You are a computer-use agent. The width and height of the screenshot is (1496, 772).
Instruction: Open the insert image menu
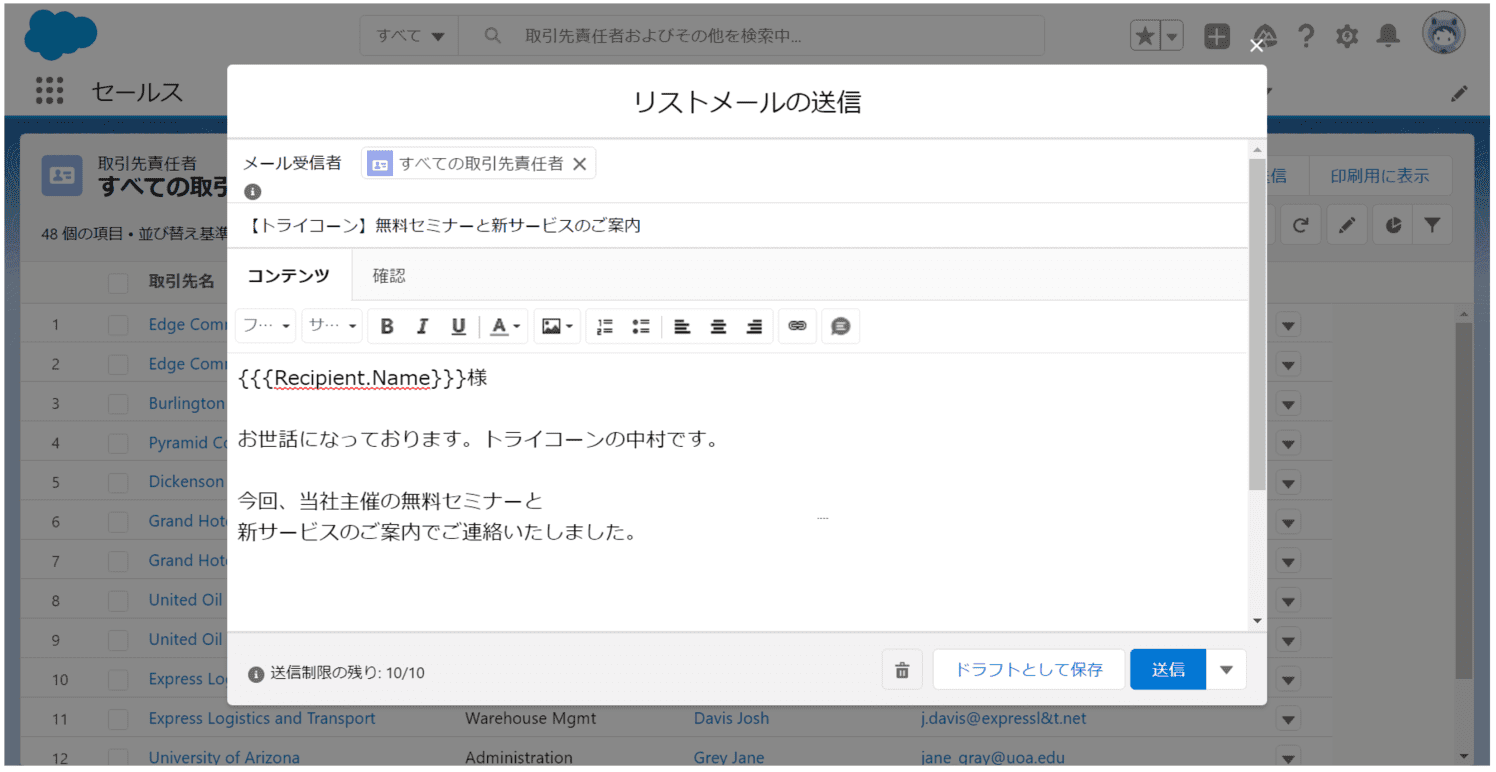click(x=557, y=326)
